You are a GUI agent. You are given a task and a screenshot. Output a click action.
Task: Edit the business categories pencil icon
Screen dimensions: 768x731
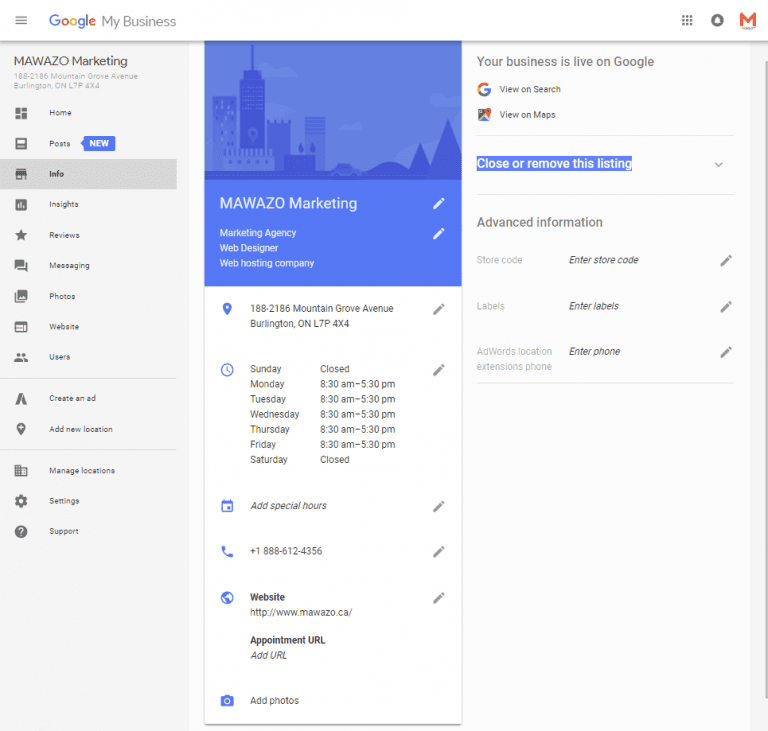pyautogui.click(x=438, y=234)
